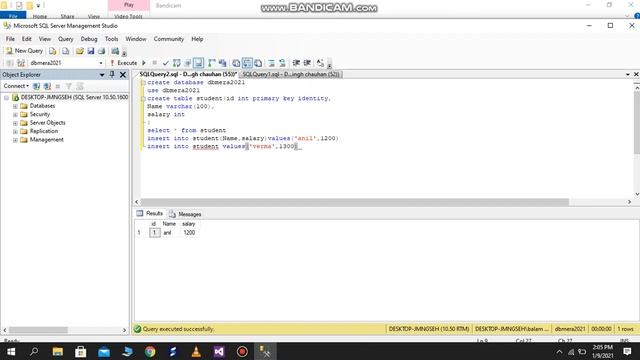
Task: Select the Server Objects tree item
Action: pos(47,123)
